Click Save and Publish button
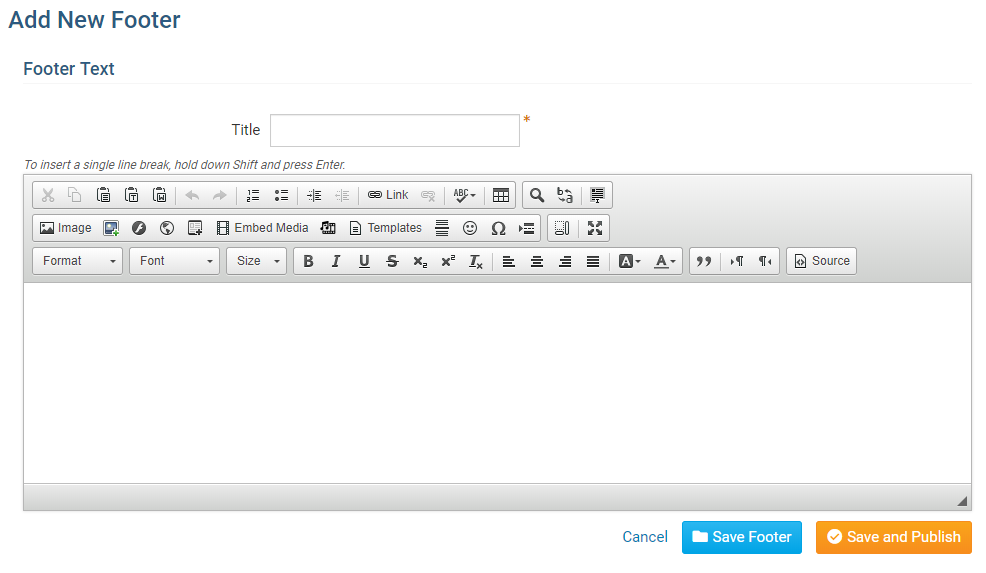Viewport: 986px width, 573px height. point(894,537)
